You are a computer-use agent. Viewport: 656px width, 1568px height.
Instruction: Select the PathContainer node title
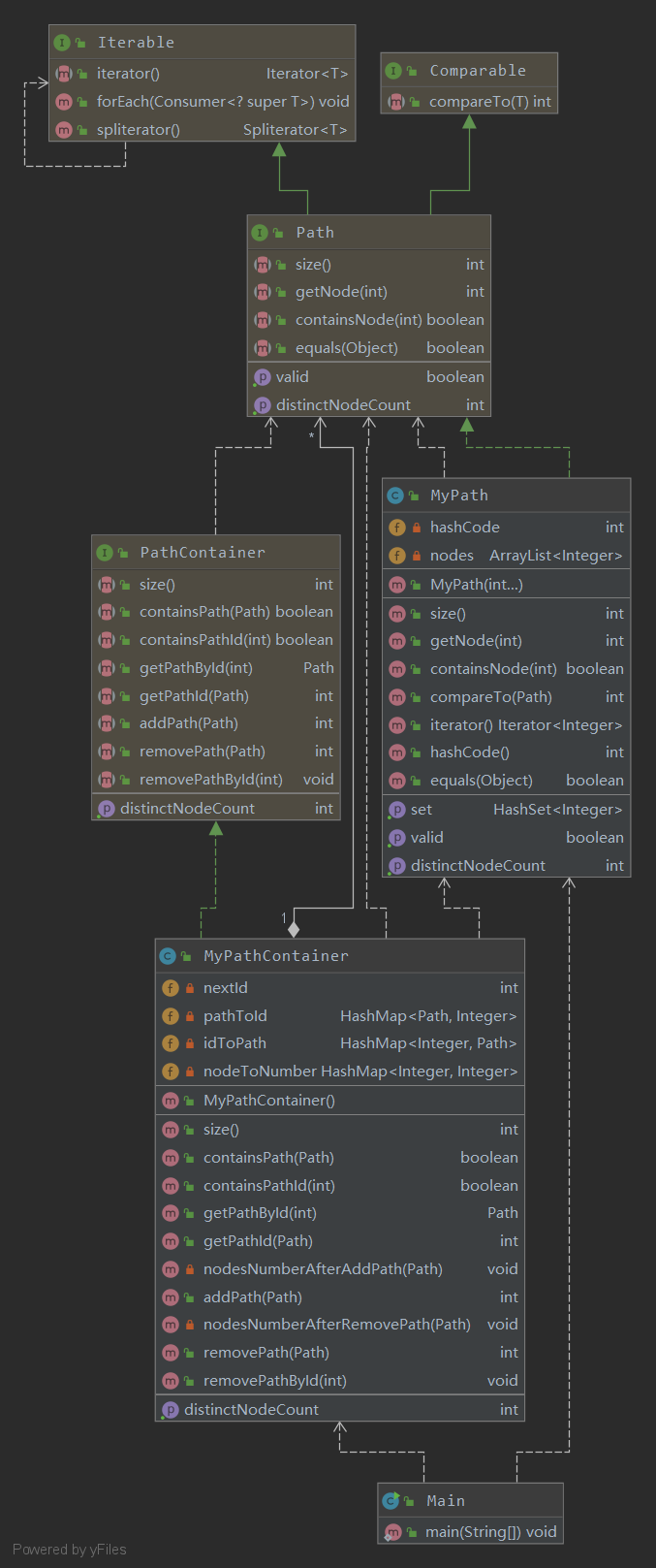click(203, 553)
